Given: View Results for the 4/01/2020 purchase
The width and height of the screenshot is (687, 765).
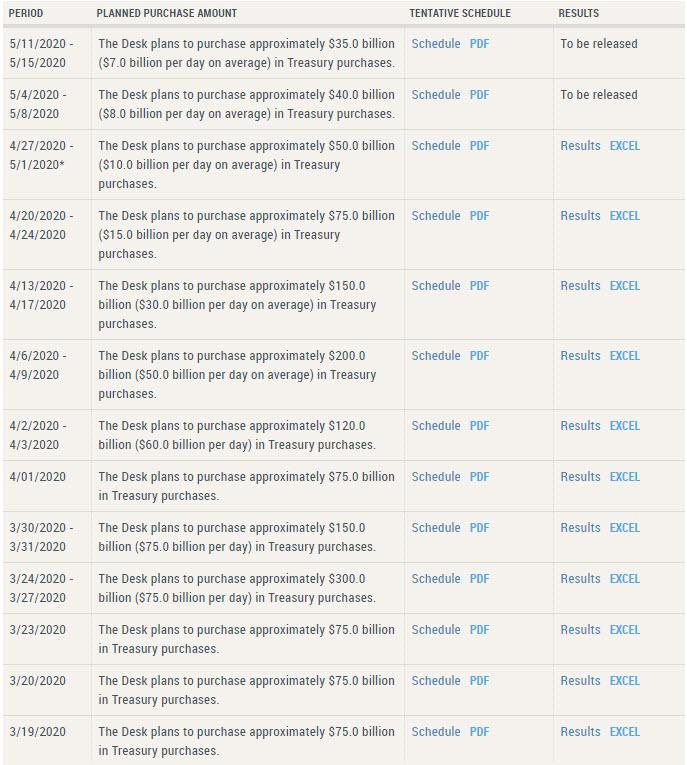Looking at the screenshot, I should tap(580, 477).
